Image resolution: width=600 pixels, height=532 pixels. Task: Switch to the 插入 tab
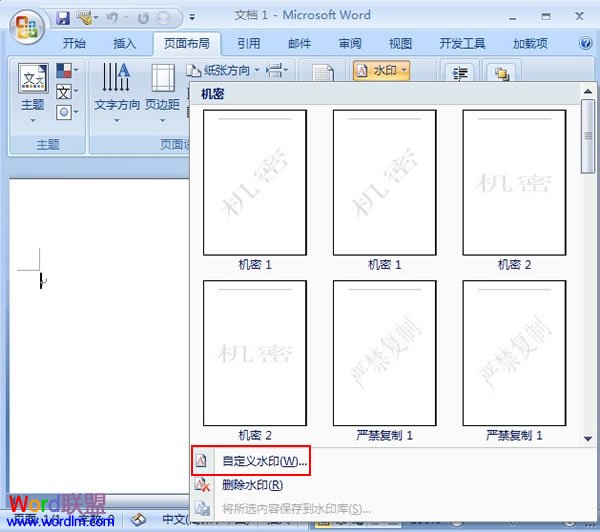point(124,44)
